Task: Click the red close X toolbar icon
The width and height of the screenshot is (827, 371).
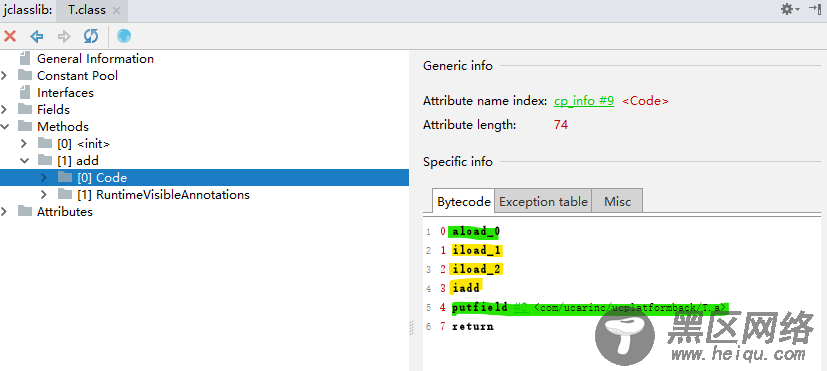Action: click(x=9, y=36)
